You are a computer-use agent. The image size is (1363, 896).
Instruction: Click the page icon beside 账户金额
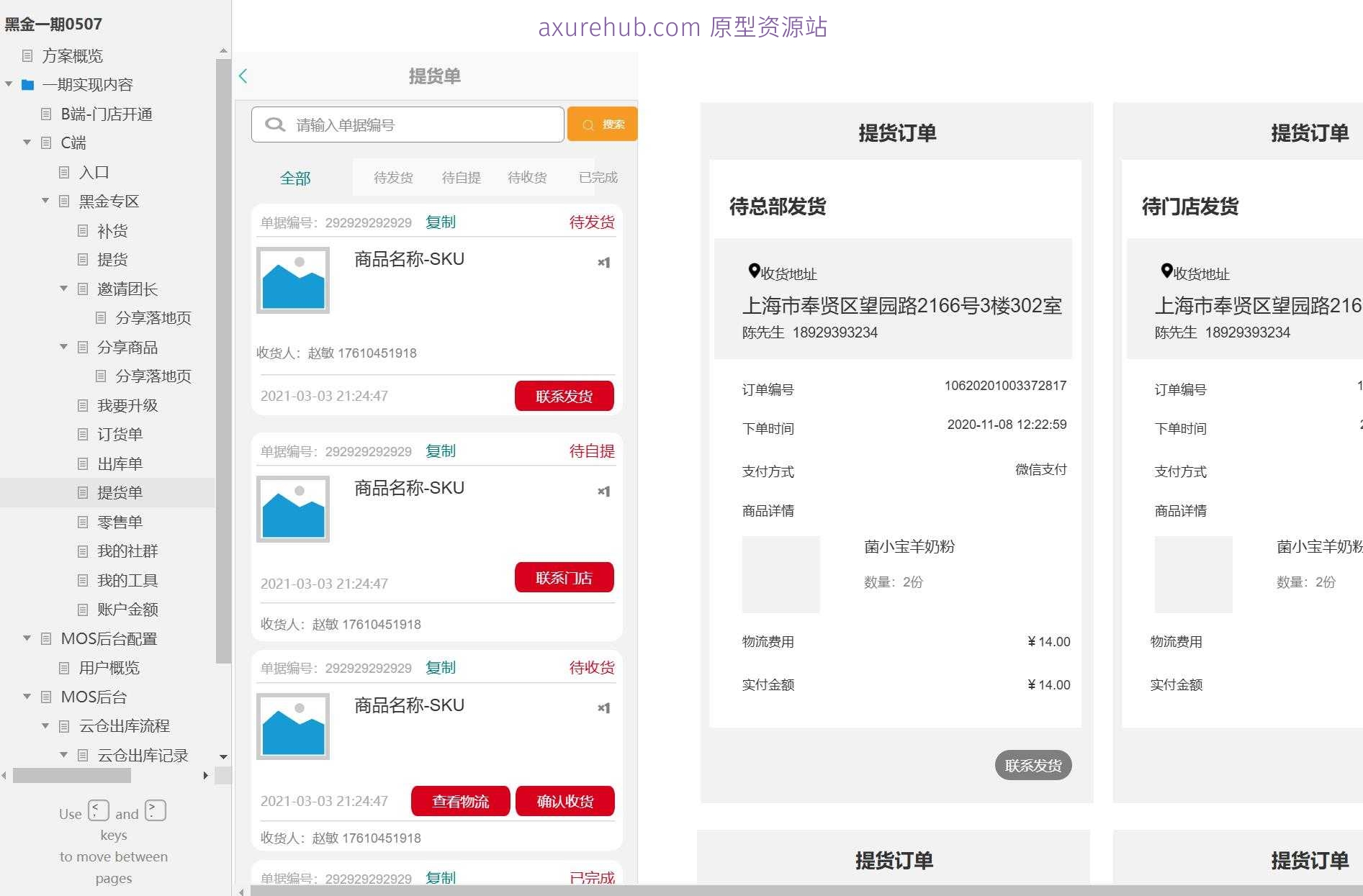[x=83, y=609]
